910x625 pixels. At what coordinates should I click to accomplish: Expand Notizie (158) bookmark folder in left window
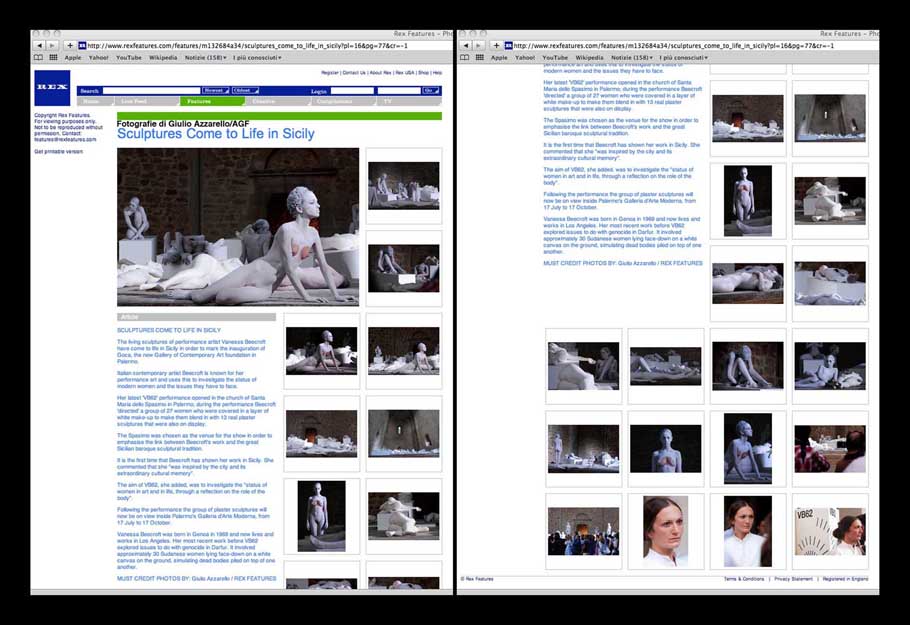pyautogui.click(x=205, y=57)
